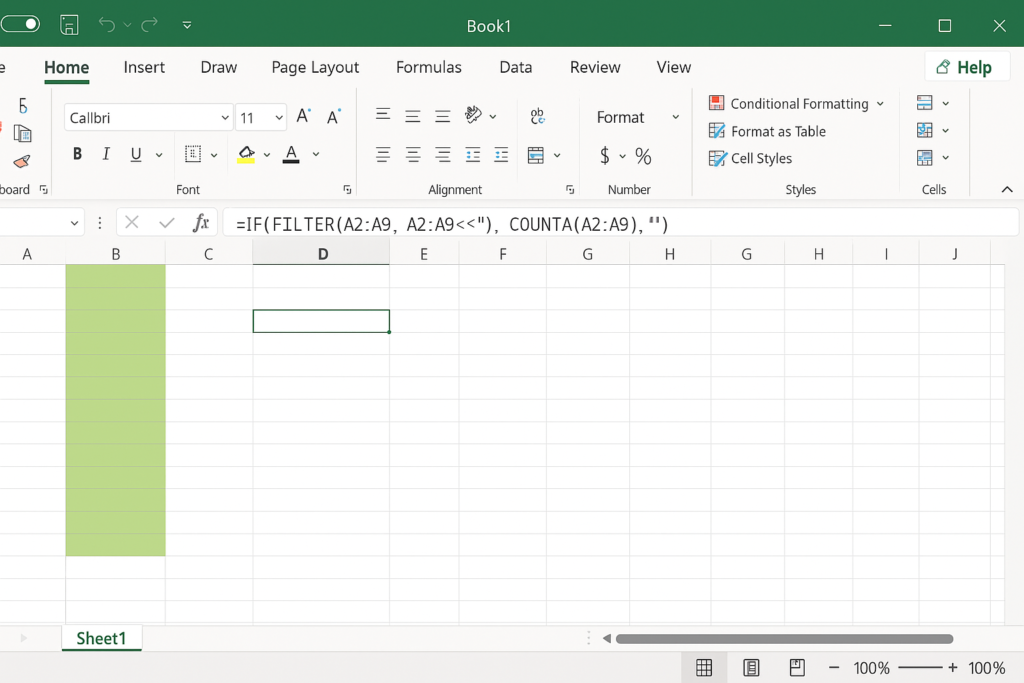
Task: Expand the borders dropdown arrow
Action: pyautogui.click(x=214, y=155)
